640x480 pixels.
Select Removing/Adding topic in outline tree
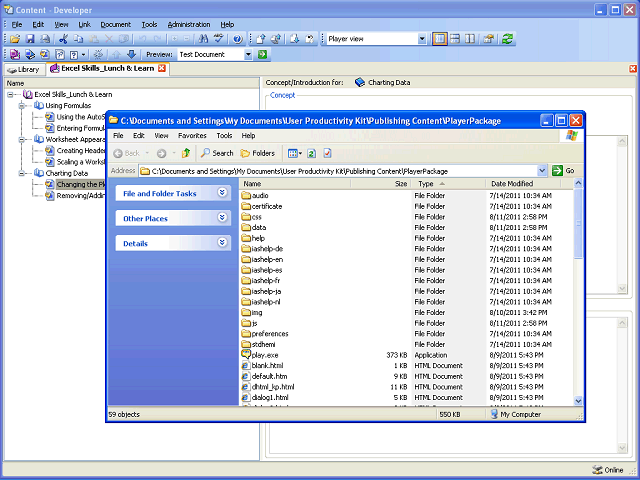pyautogui.click(x=76, y=196)
